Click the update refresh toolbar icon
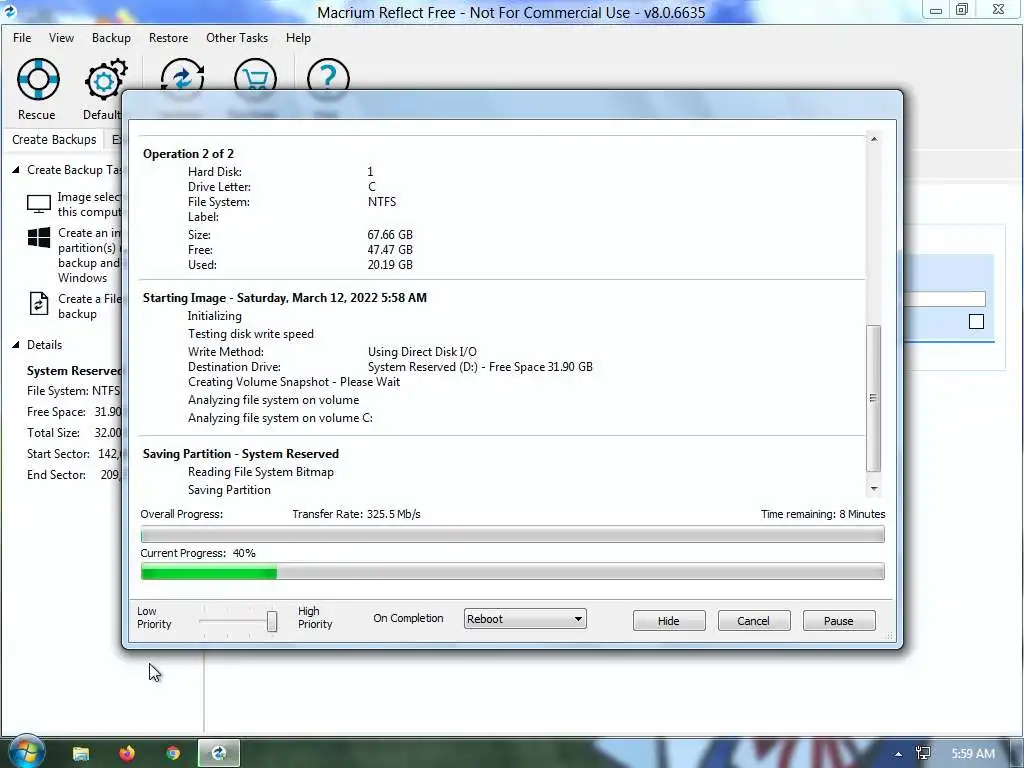 click(182, 77)
